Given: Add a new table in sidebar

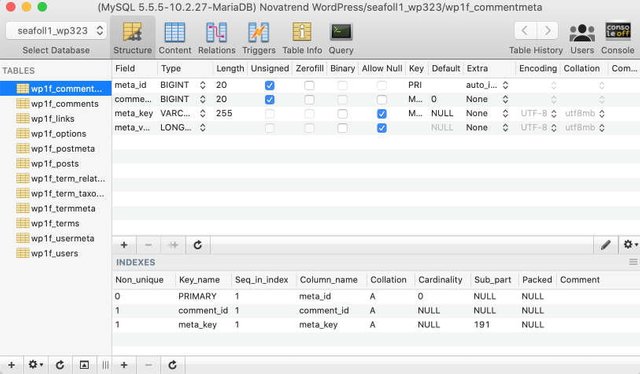Looking at the screenshot, I should (x=11, y=365).
